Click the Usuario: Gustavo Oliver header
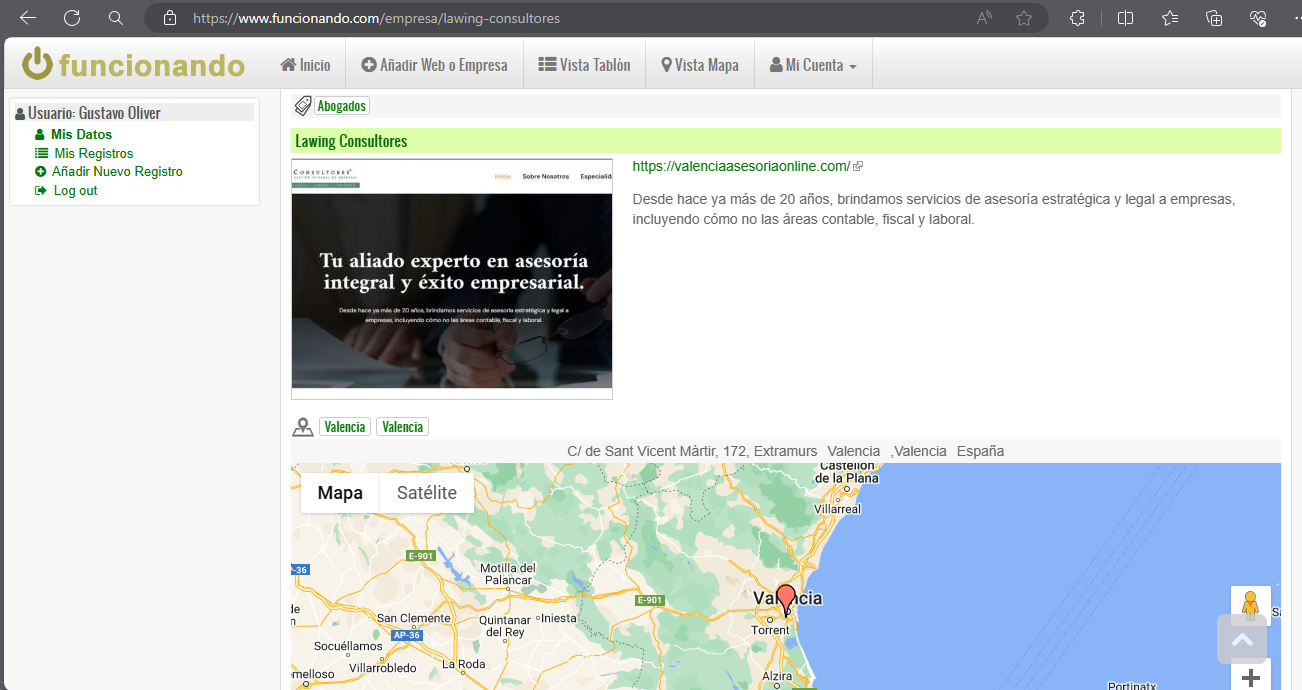This screenshot has height=690, width=1302. 134,112
